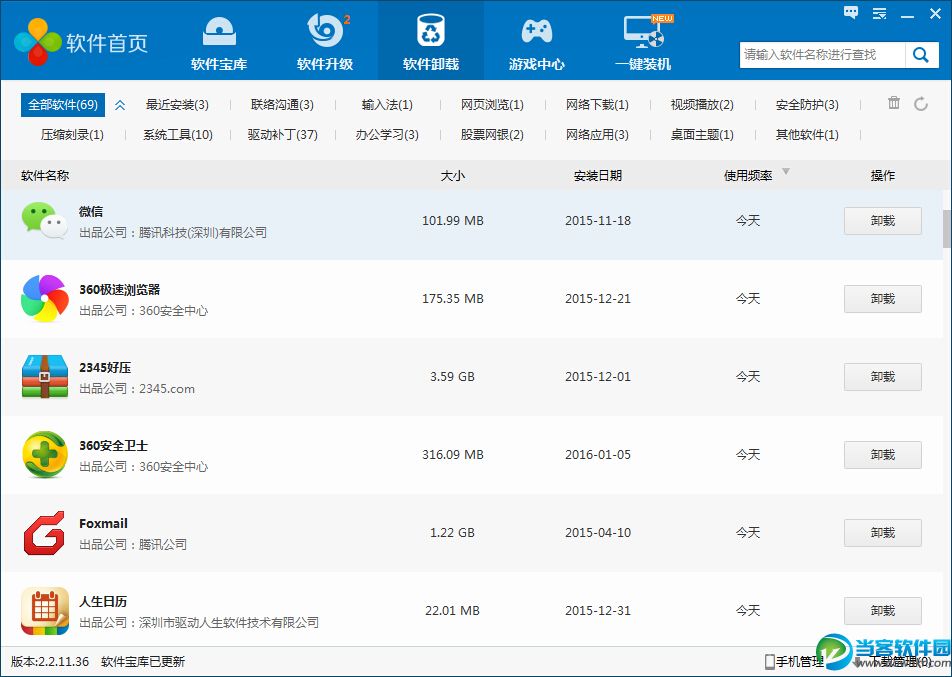Select the 全部软件(69) category tab

pyautogui.click(x=63, y=105)
